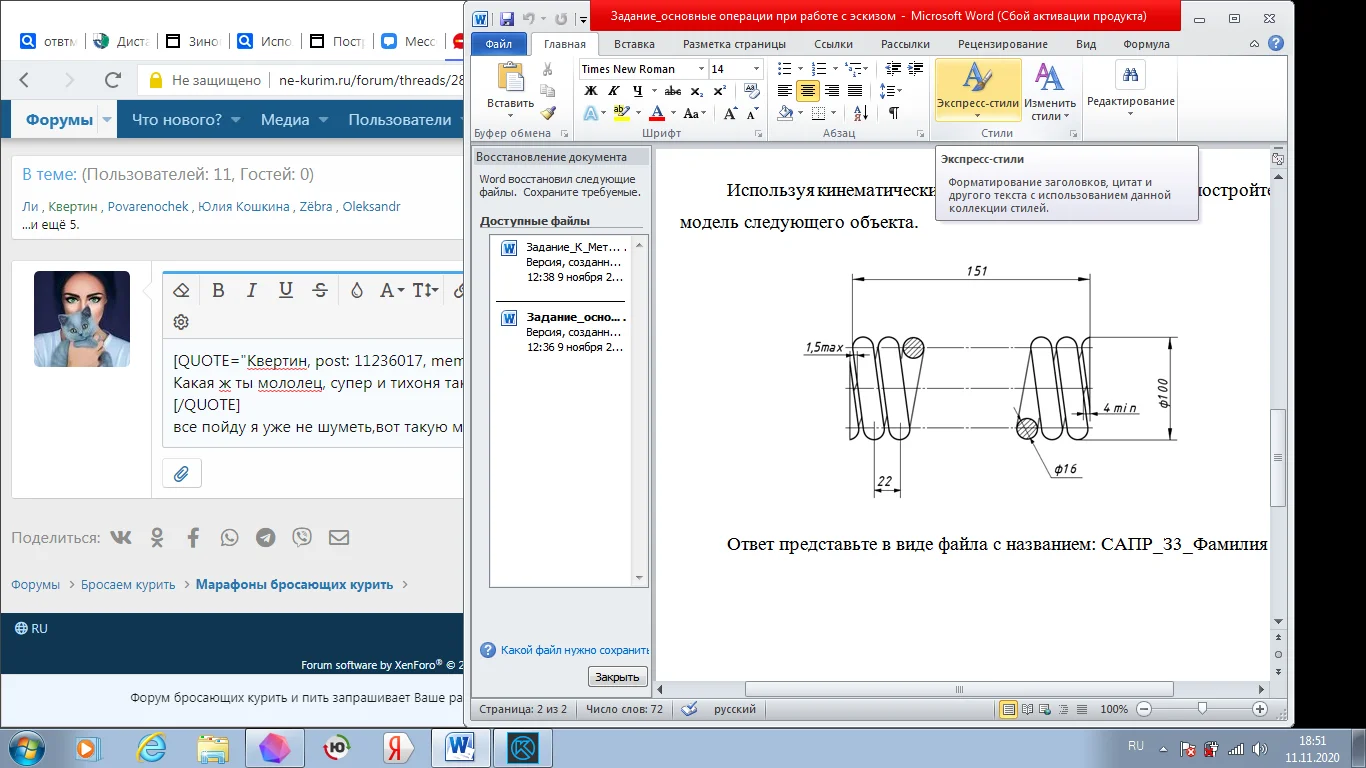
Task: Toggle center paragraph alignment
Action: click(808, 91)
